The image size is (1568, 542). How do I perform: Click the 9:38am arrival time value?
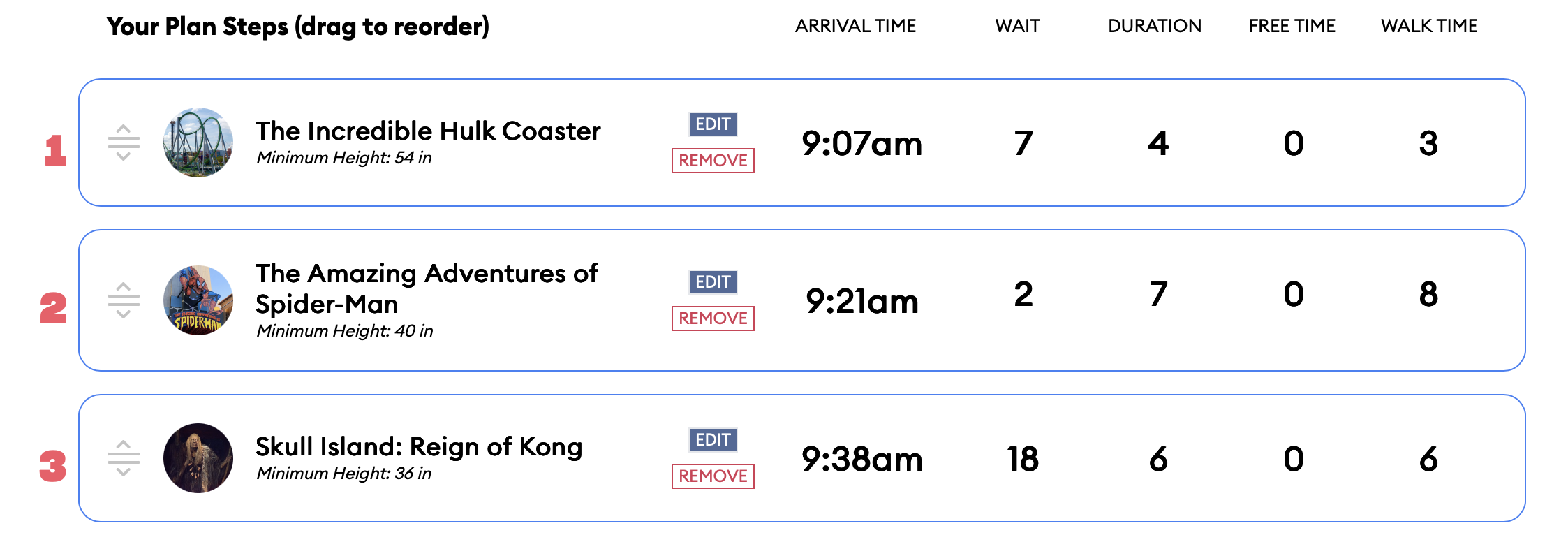tap(862, 460)
